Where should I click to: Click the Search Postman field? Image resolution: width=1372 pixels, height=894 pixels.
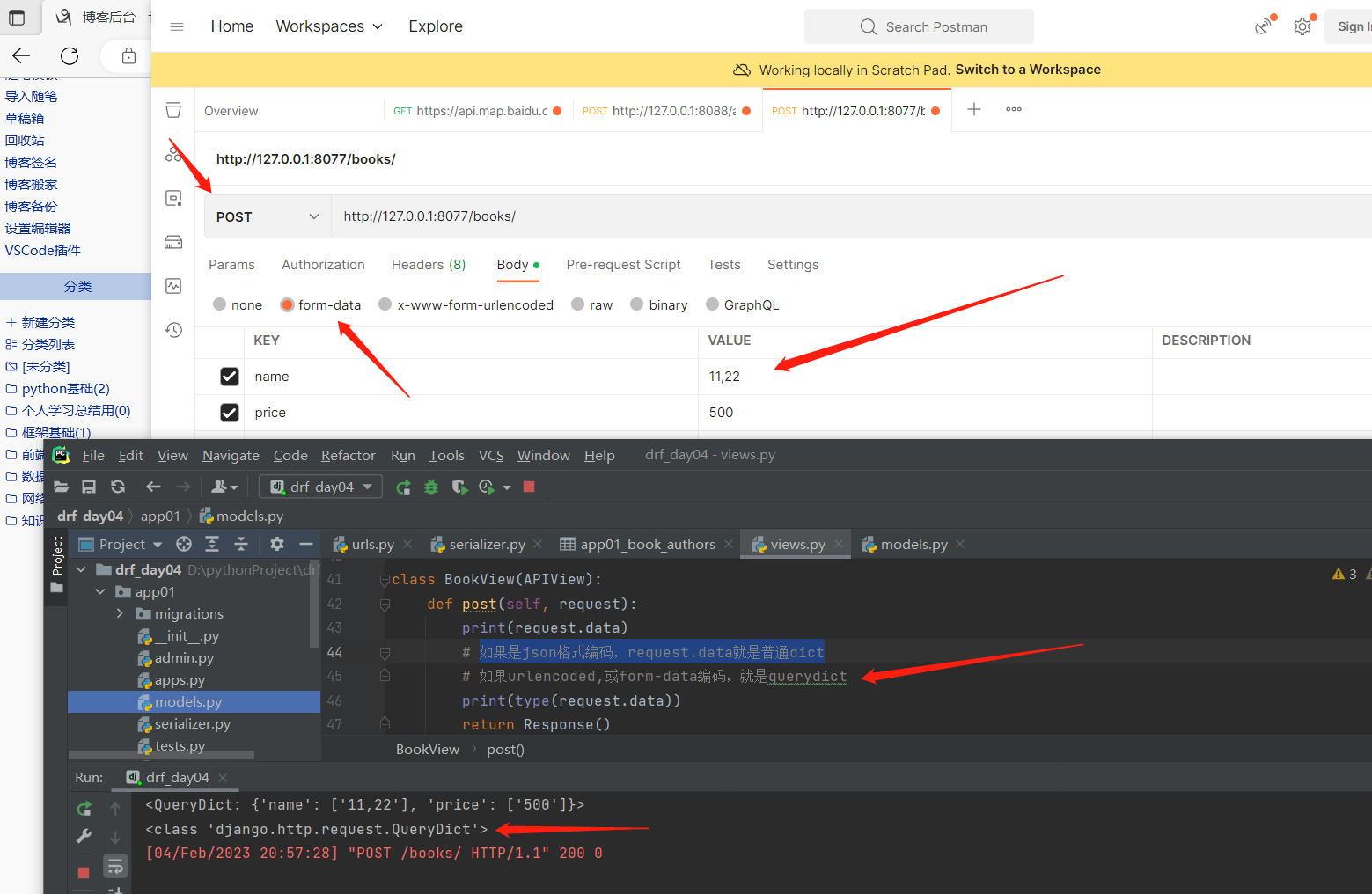(x=919, y=26)
